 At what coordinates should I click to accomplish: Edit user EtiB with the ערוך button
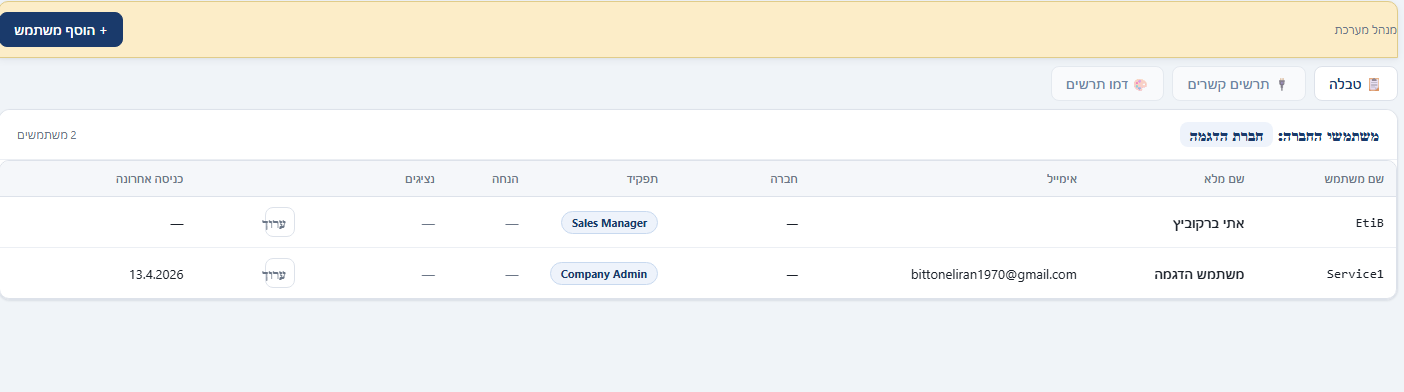279,223
